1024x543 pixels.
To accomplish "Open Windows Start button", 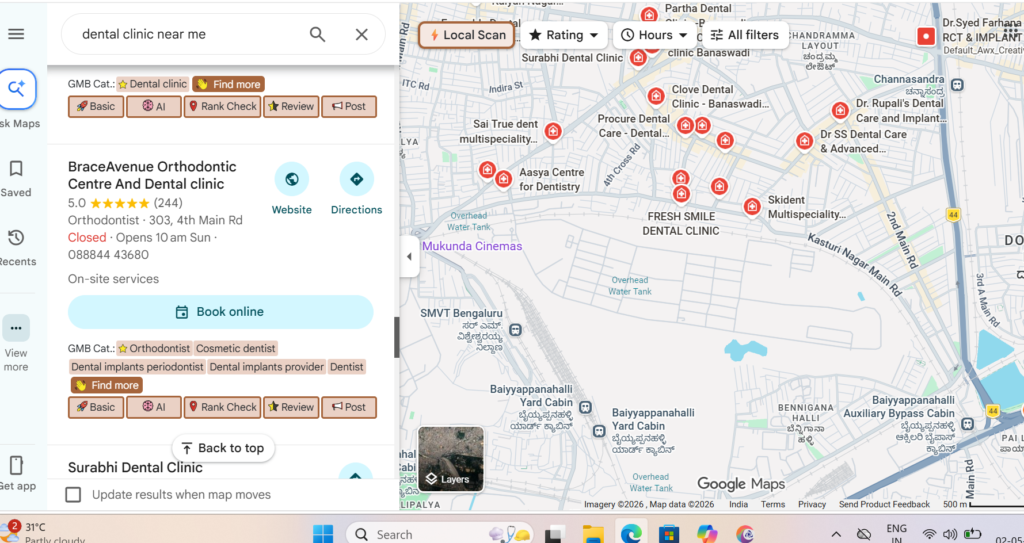I will (323, 534).
